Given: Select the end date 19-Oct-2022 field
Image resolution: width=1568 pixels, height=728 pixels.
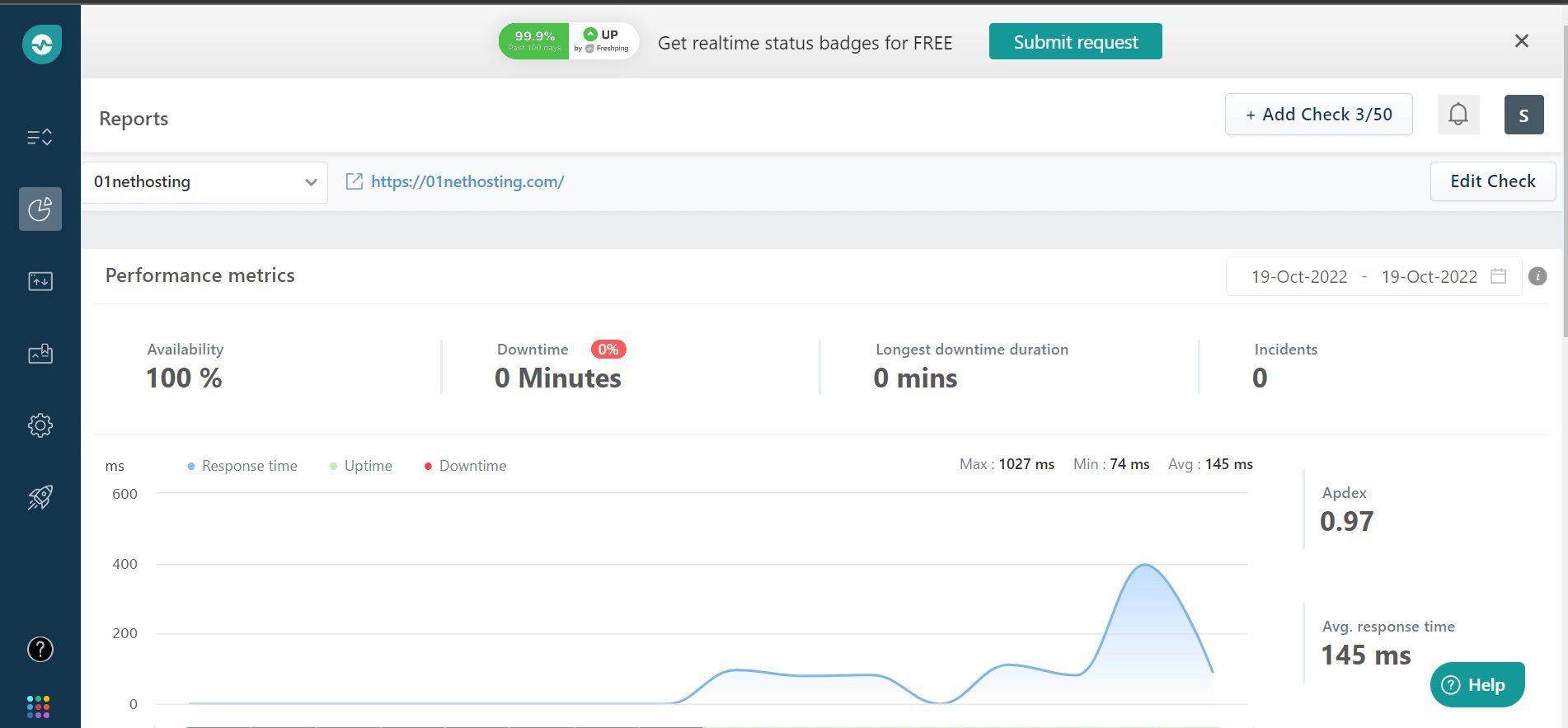Looking at the screenshot, I should click(1430, 277).
